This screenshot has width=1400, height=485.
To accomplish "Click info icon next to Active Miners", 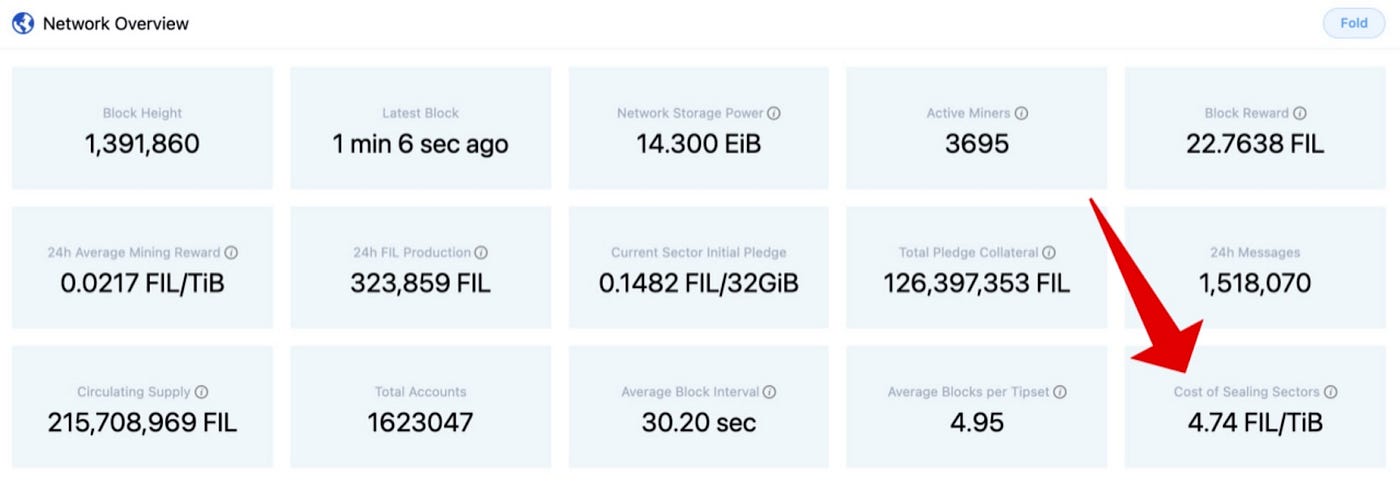I will point(1021,113).
